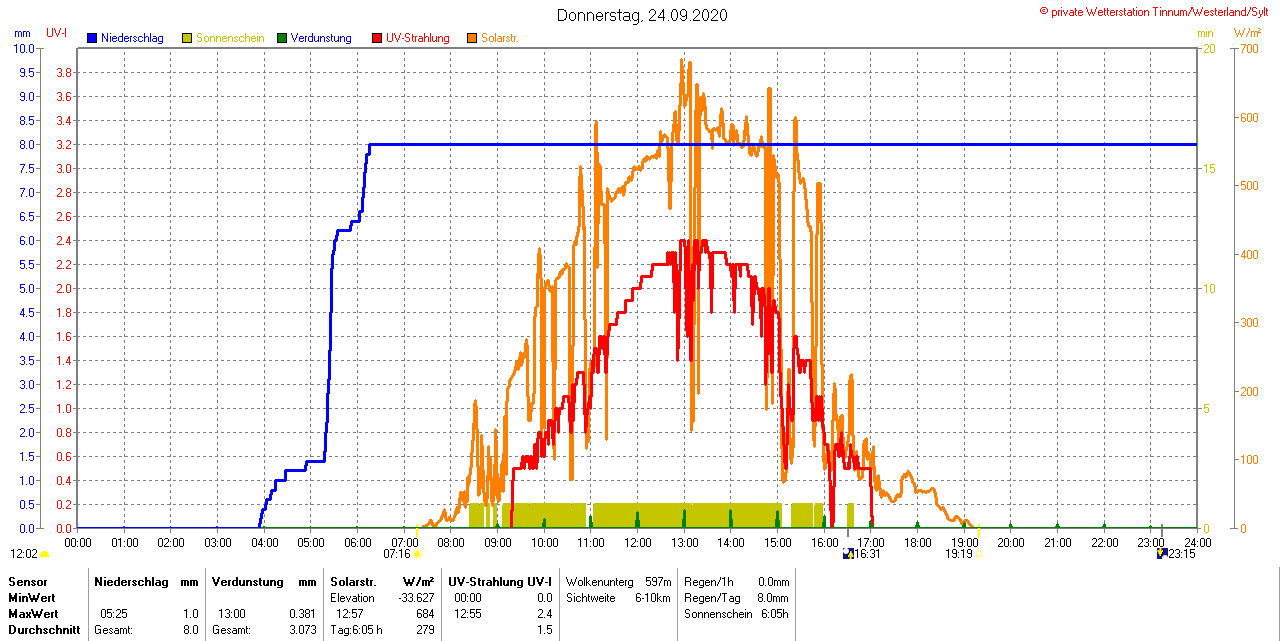The image size is (1280, 641).
Task: Click the Sichtweite value 6-10km
Action: [654, 597]
